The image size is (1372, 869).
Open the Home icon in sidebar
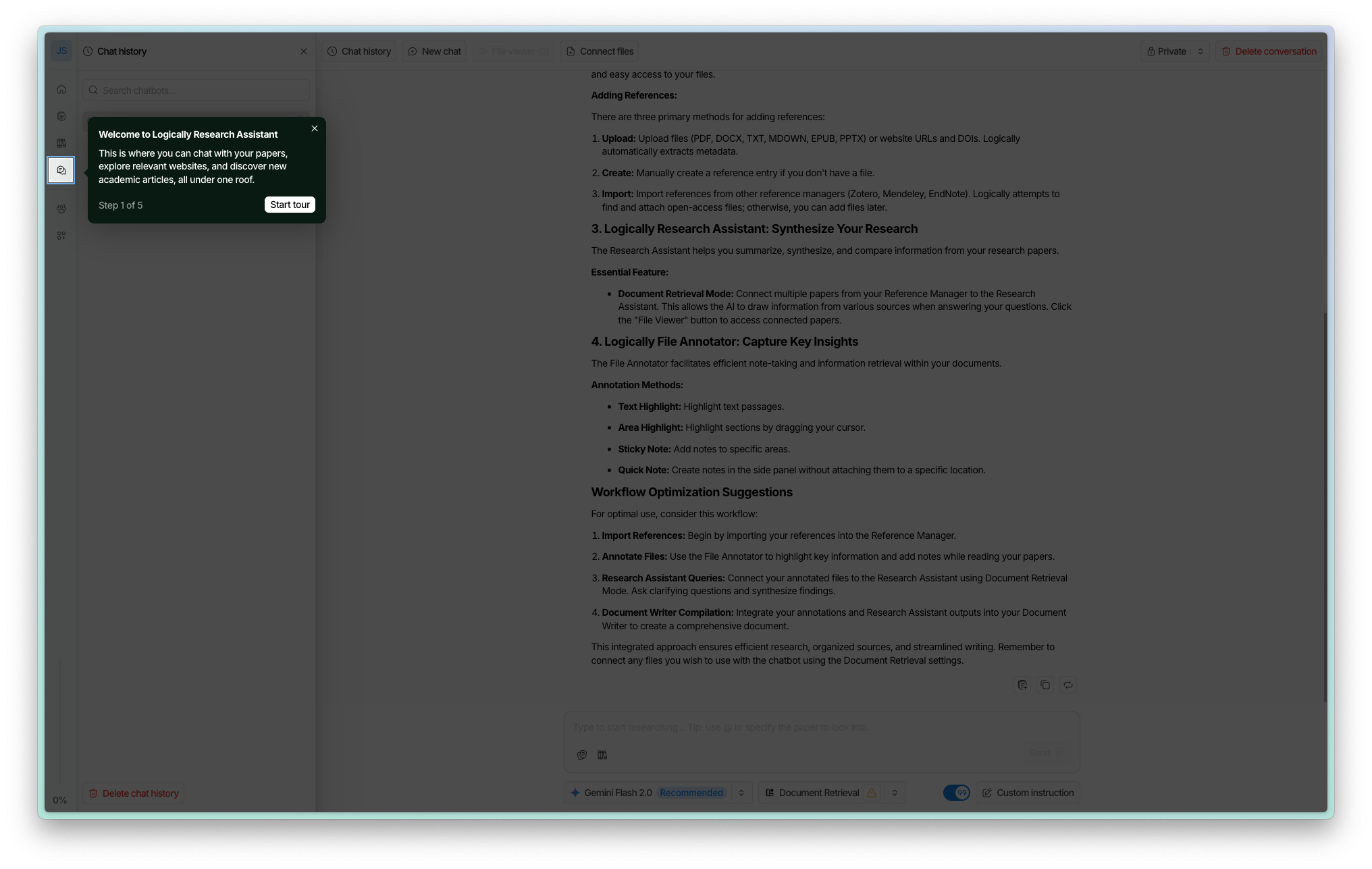pyautogui.click(x=61, y=90)
